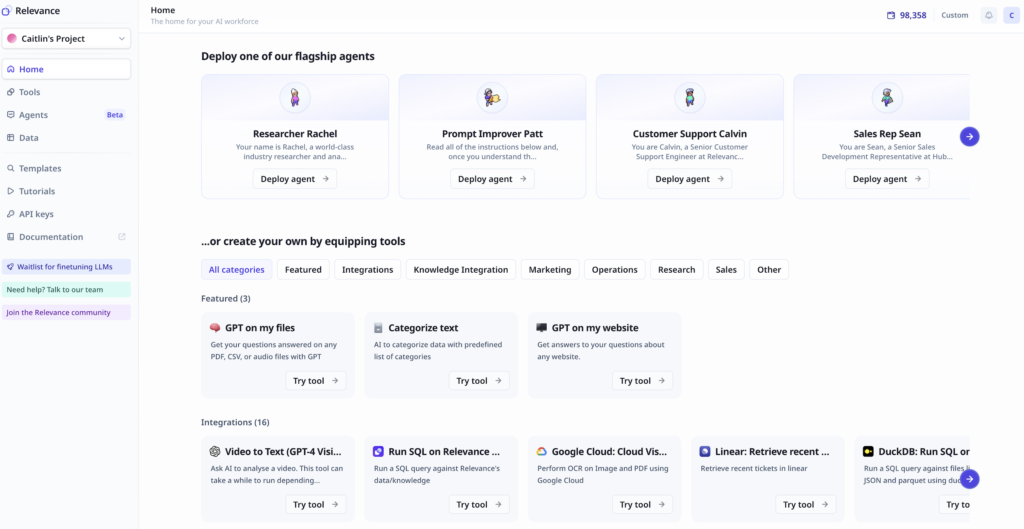Click Tutorials play icon in sidebar
This screenshot has height=529, width=1024.
click(x=10, y=191)
